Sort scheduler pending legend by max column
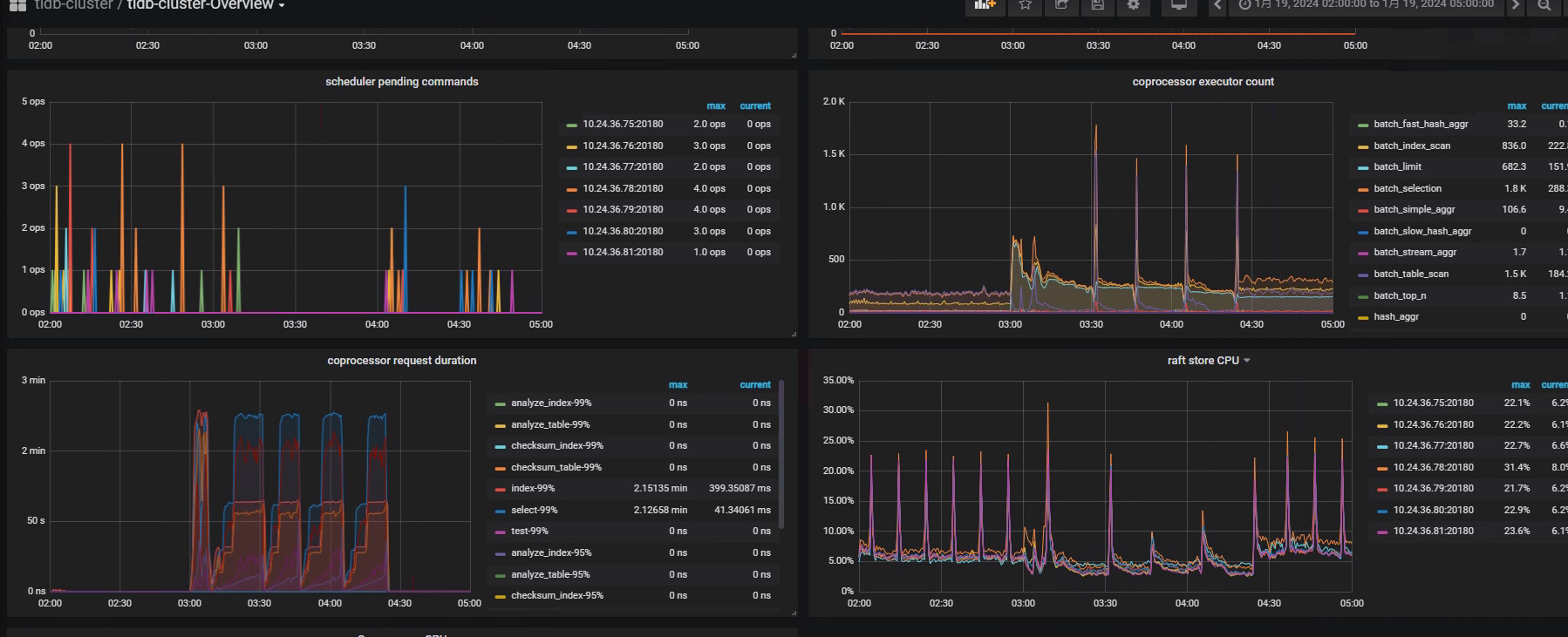The height and width of the screenshot is (637, 1568). [x=716, y=106]
